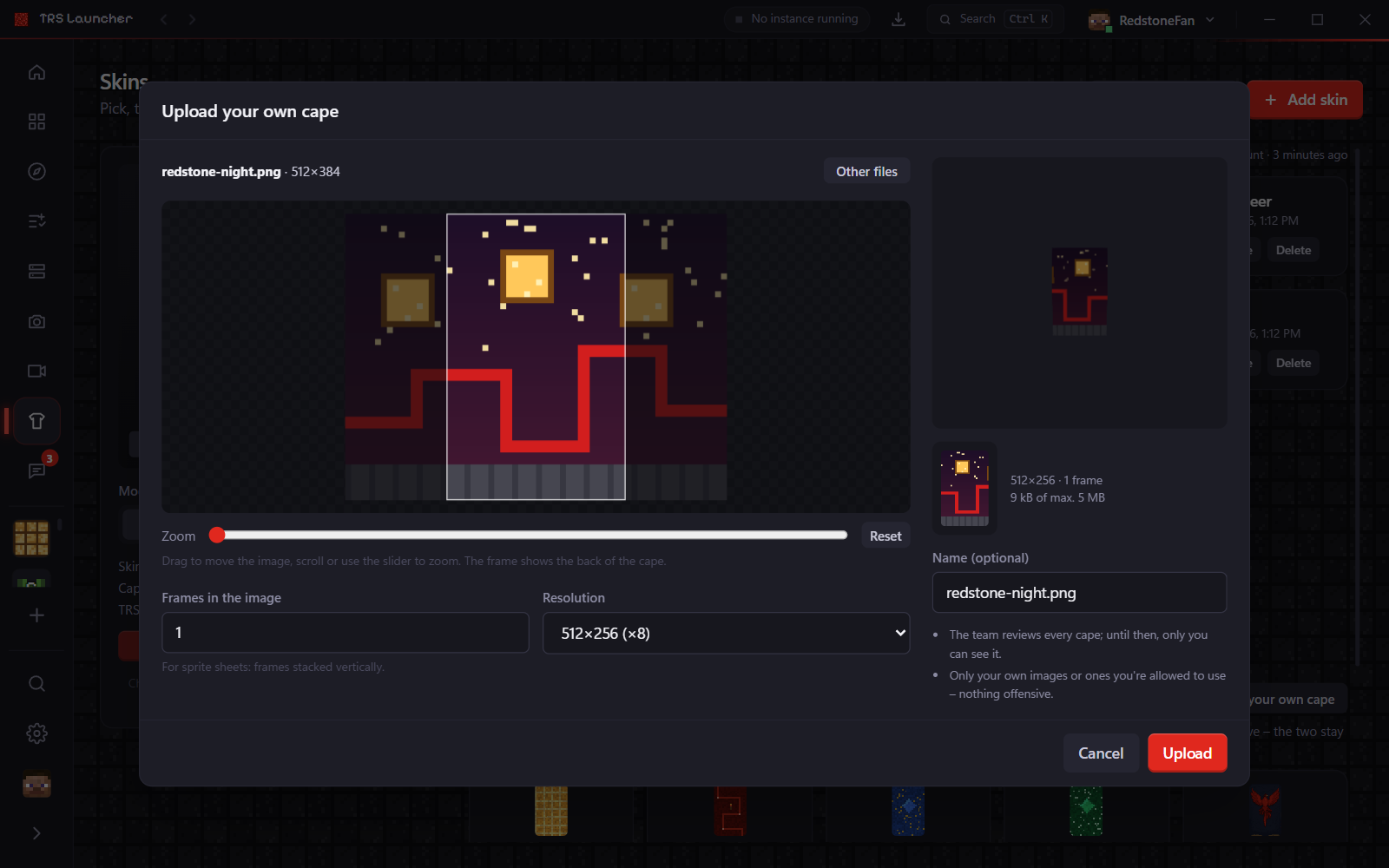Click the downloads icon in title bar
Image resolution: width=1389 pixels, height=868 pixels.
pyautogui.click(x=899, y=19)
